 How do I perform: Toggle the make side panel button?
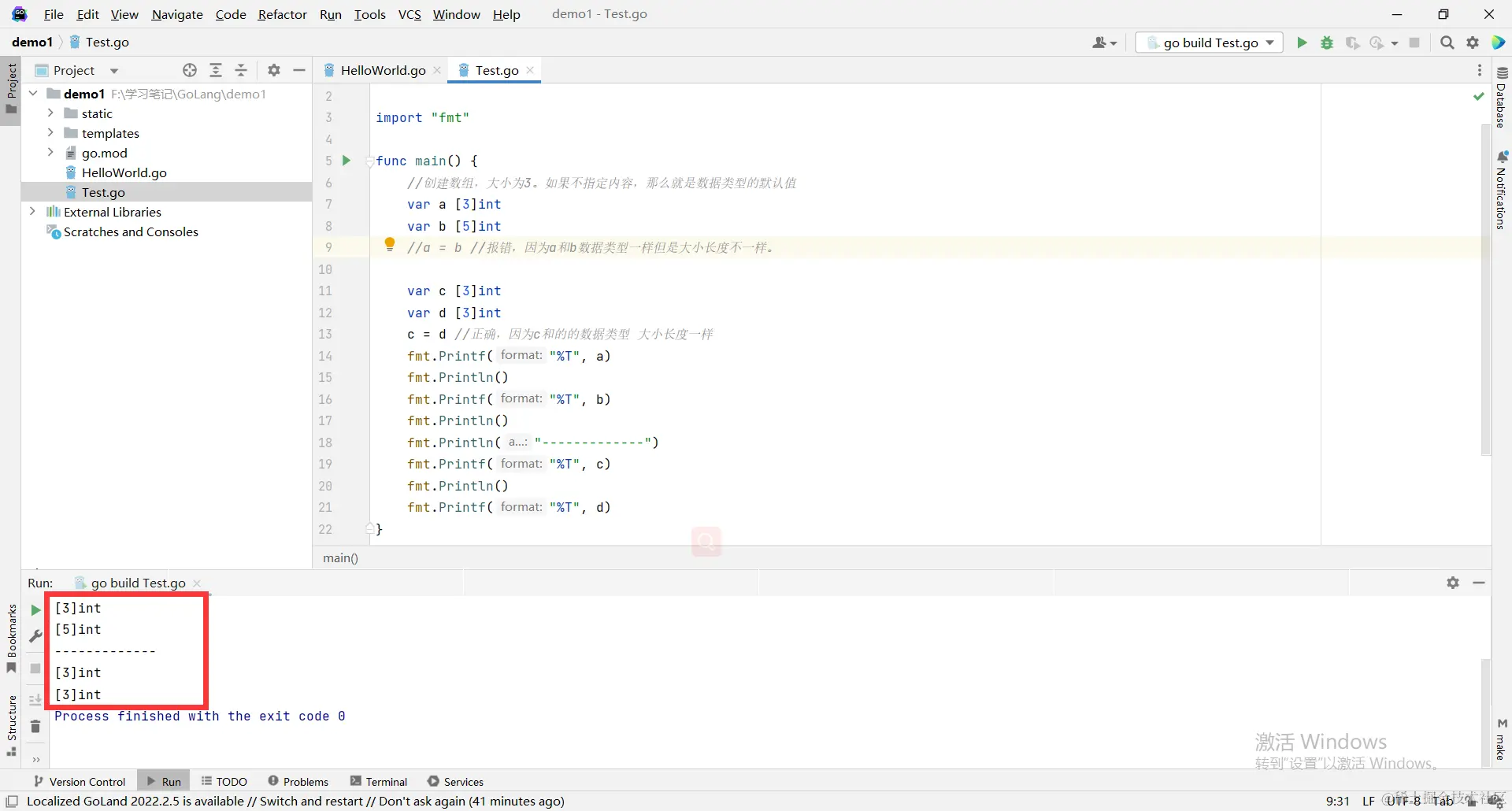click(x=1501, y=740)
